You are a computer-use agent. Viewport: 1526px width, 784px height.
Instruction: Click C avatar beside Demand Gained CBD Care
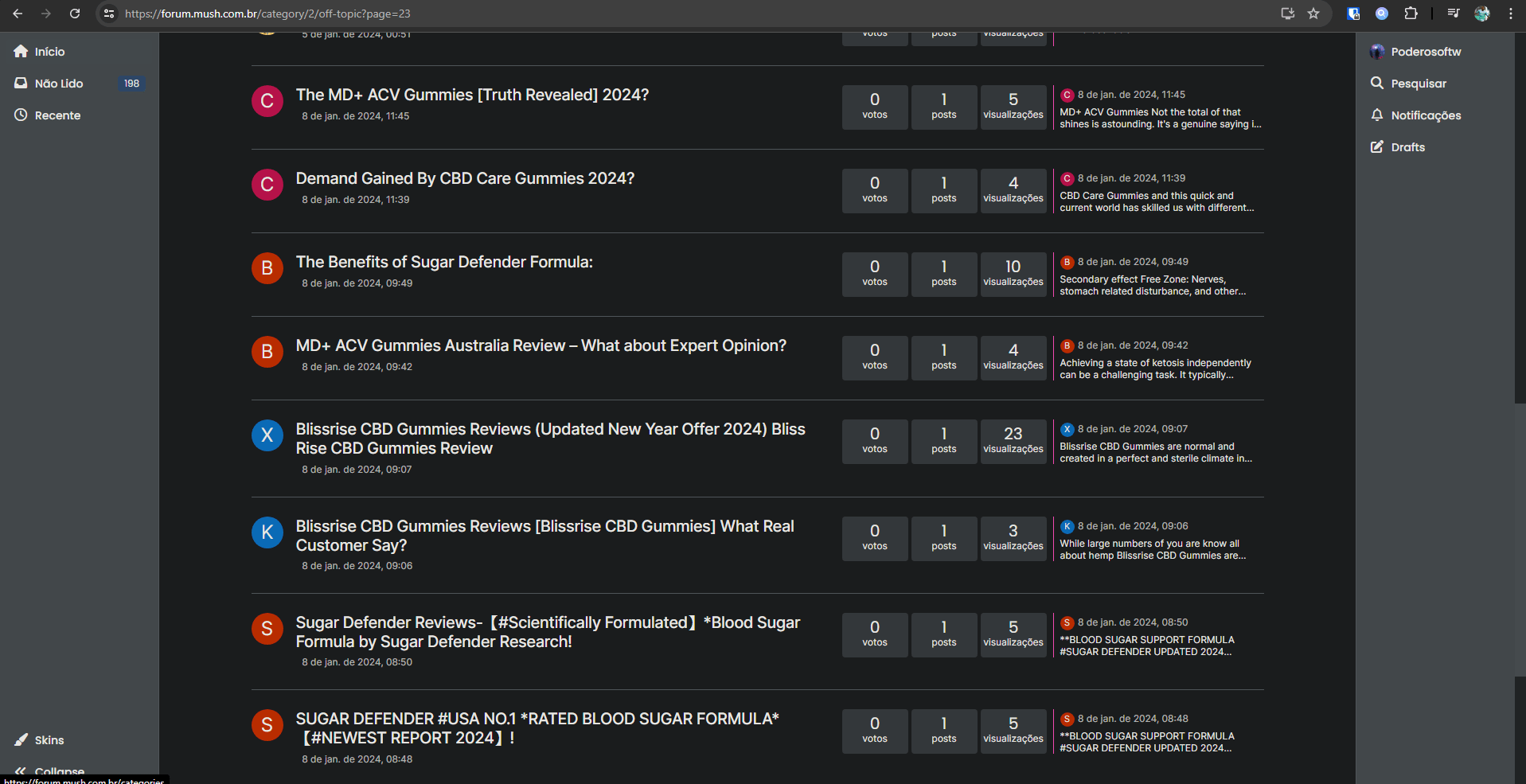click(267, 185)
